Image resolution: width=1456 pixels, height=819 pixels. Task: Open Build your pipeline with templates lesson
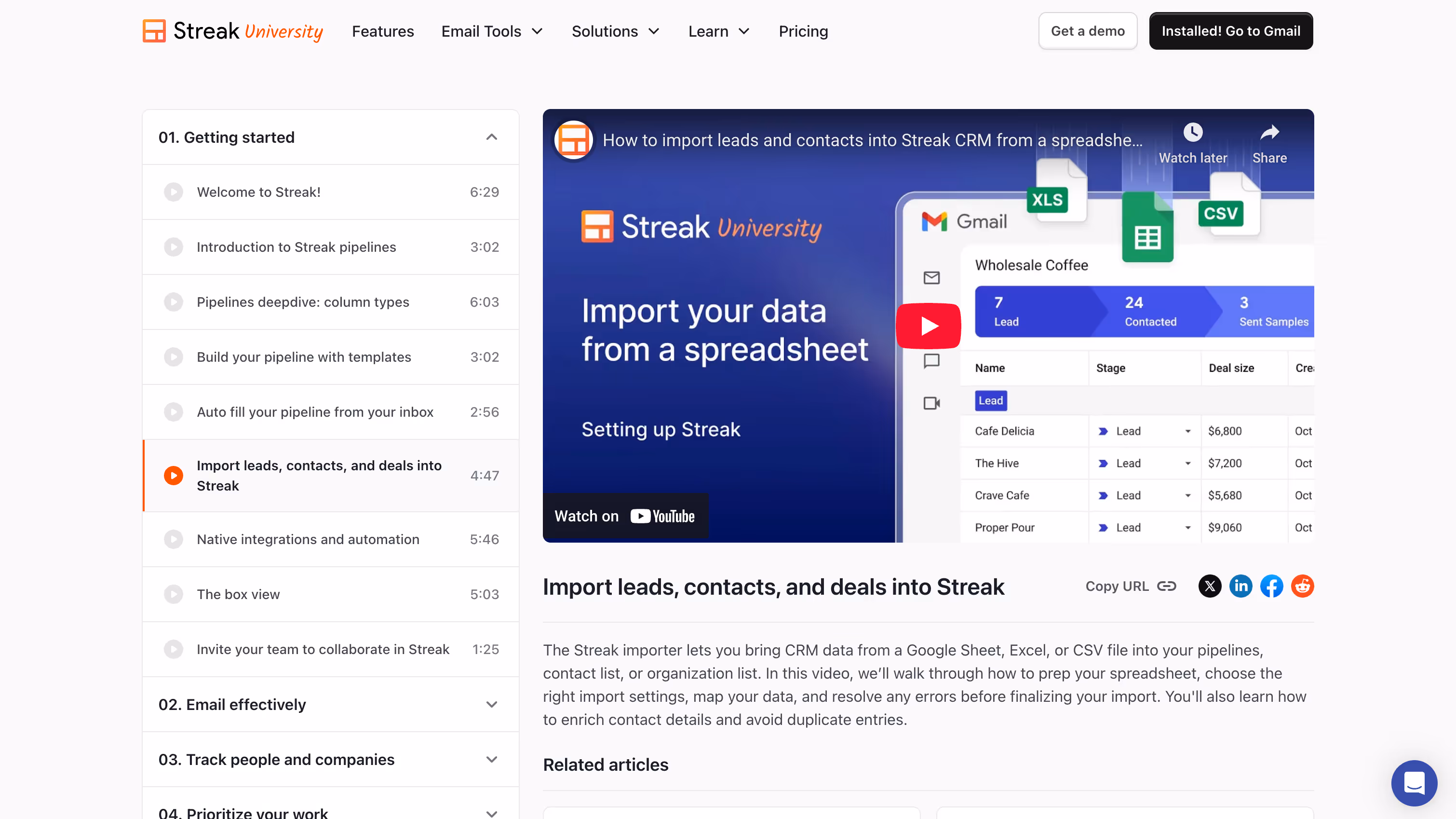(304, 357)
